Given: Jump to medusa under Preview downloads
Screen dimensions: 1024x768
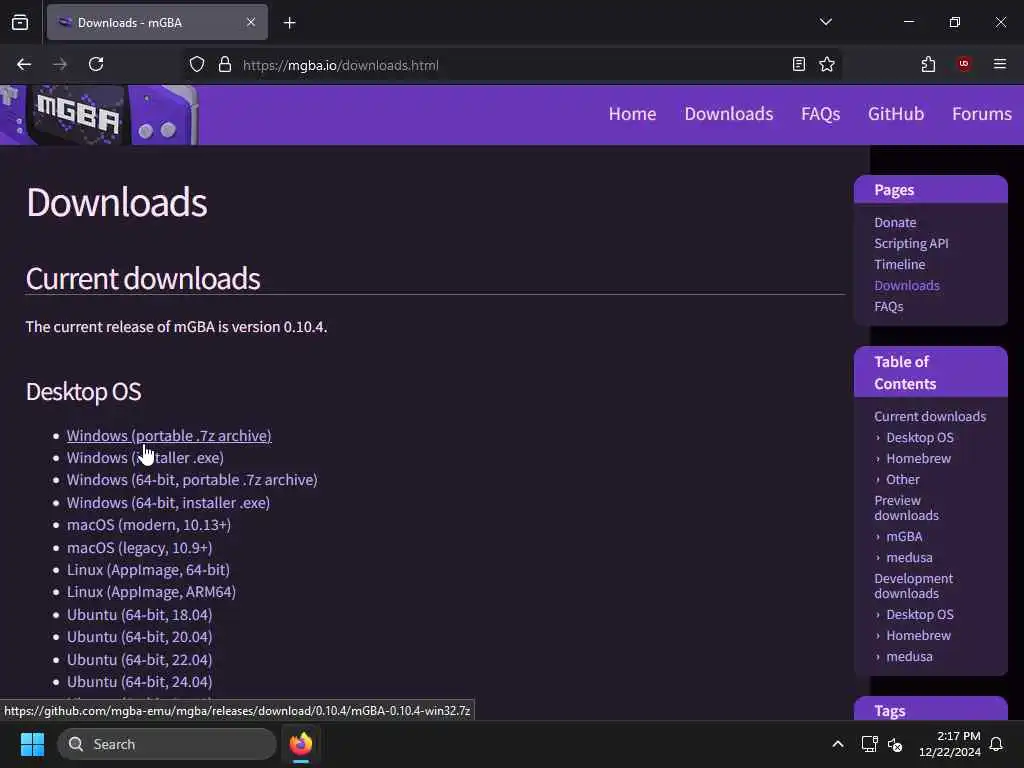Looking at the screenshot, I should click(x=909, y=558).
